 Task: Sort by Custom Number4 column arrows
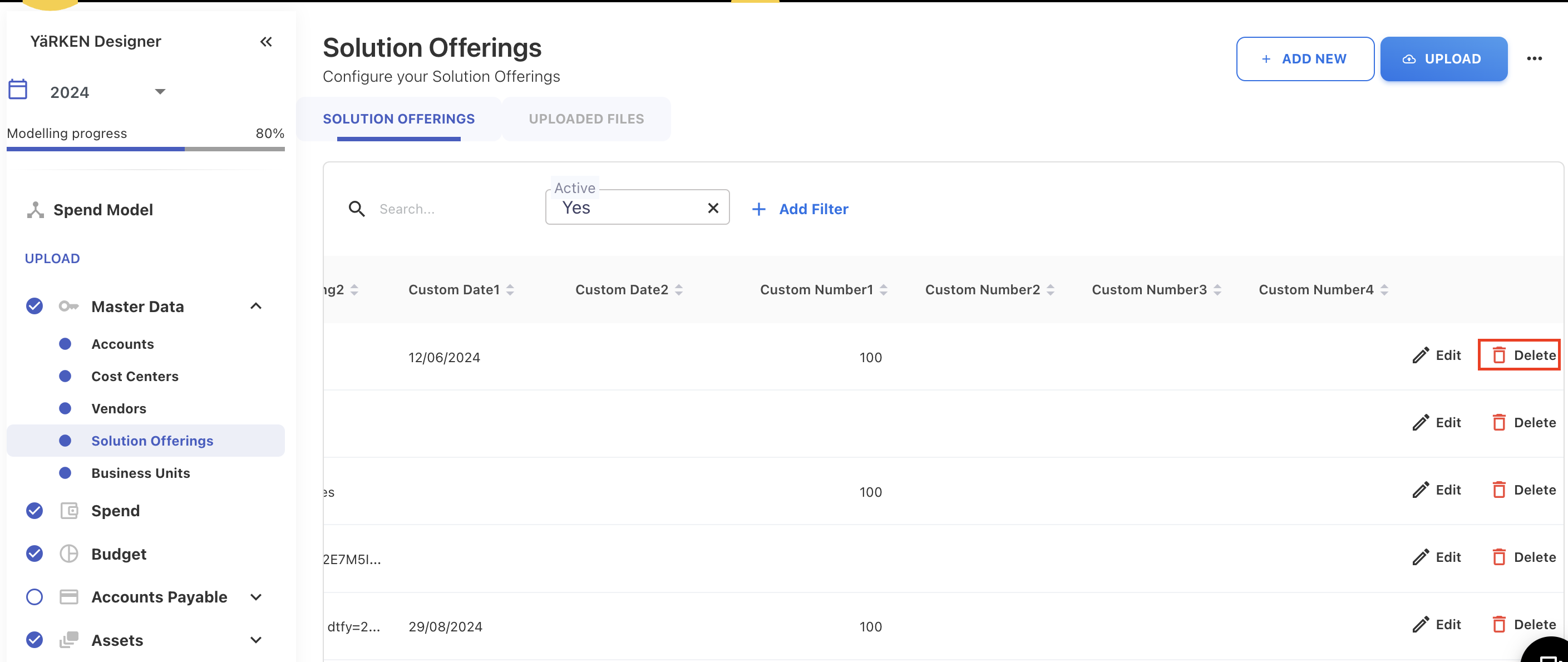pyautogui.click(x=1384, y=290)
